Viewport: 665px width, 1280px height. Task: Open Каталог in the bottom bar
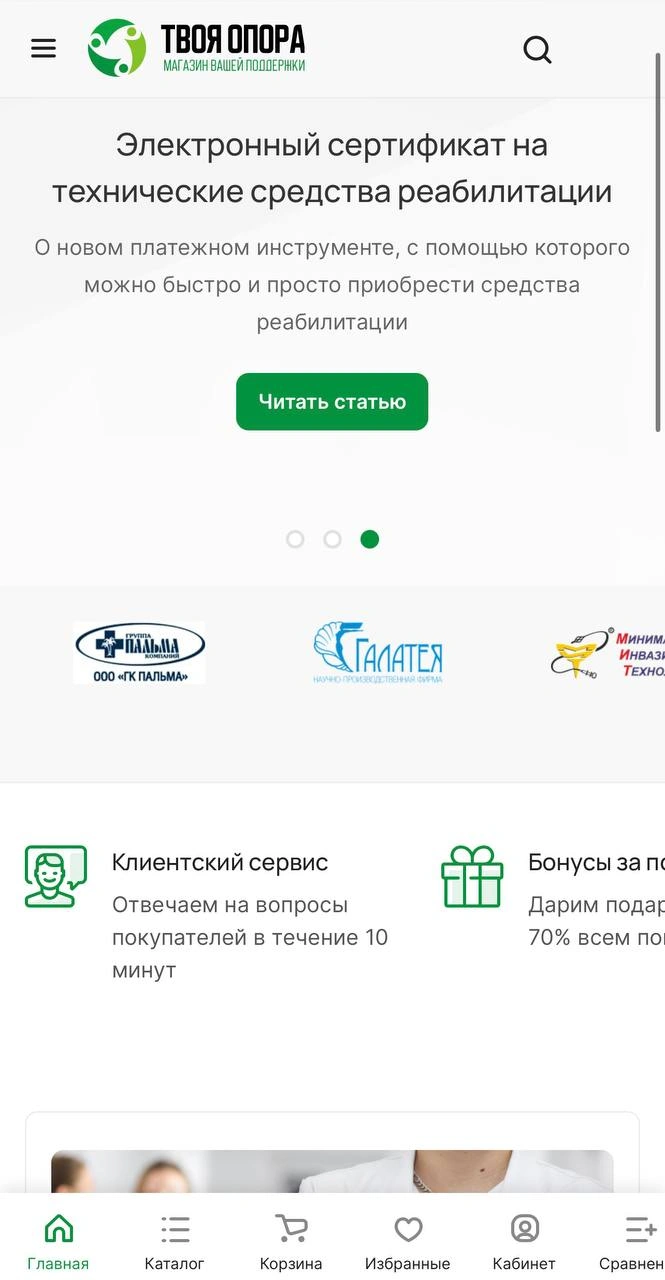coord(174,1243)
